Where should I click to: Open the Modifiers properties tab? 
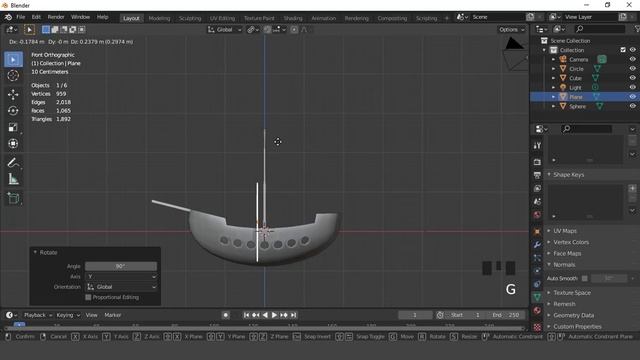[x=537, y=244]
